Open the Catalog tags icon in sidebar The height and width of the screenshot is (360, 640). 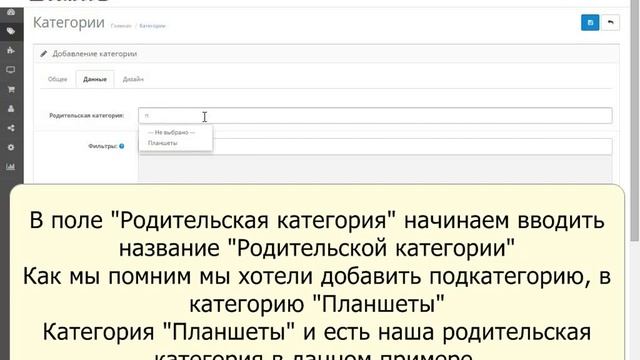(11, 31)
